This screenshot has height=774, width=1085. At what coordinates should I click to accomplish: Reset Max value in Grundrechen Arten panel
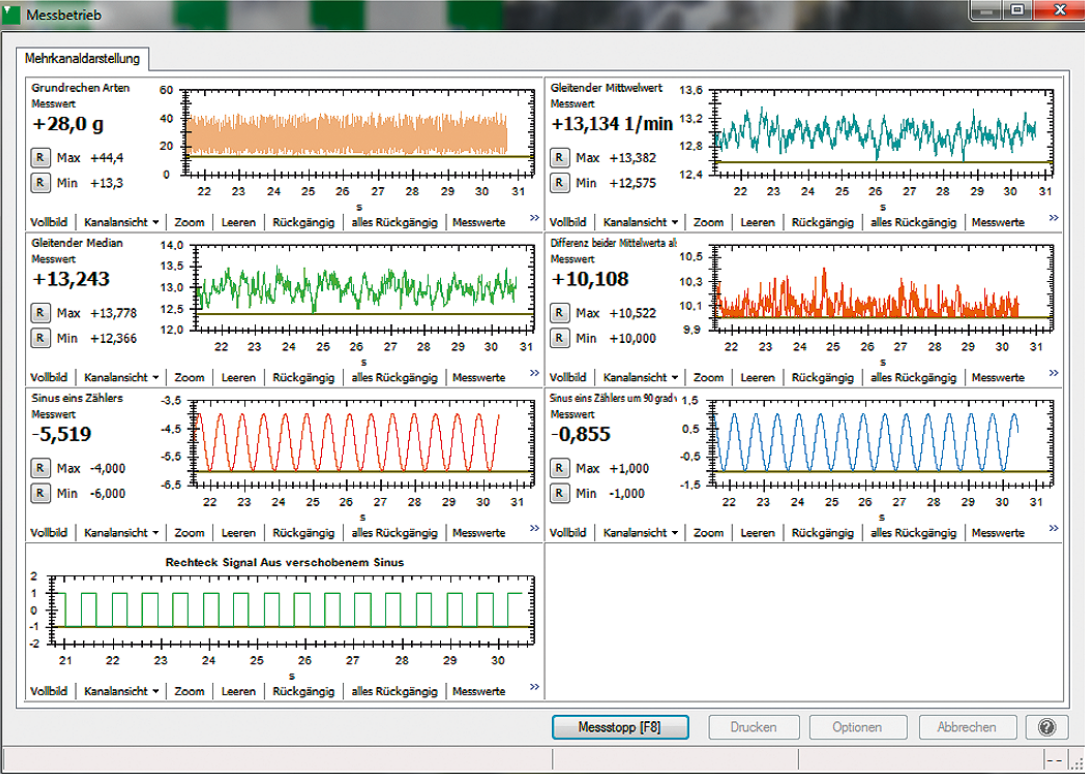pos(40,158)
